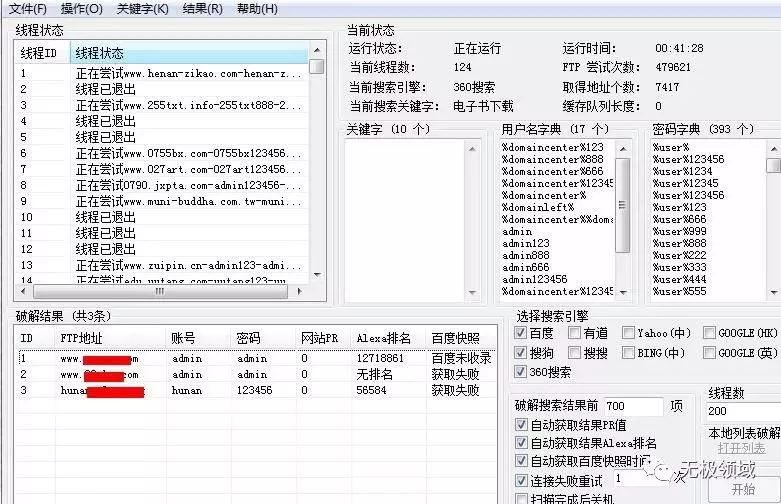Click thread list horizontal scroll-right arrow
This screenshot has height=504, width=781.
[x=299, y=291]
